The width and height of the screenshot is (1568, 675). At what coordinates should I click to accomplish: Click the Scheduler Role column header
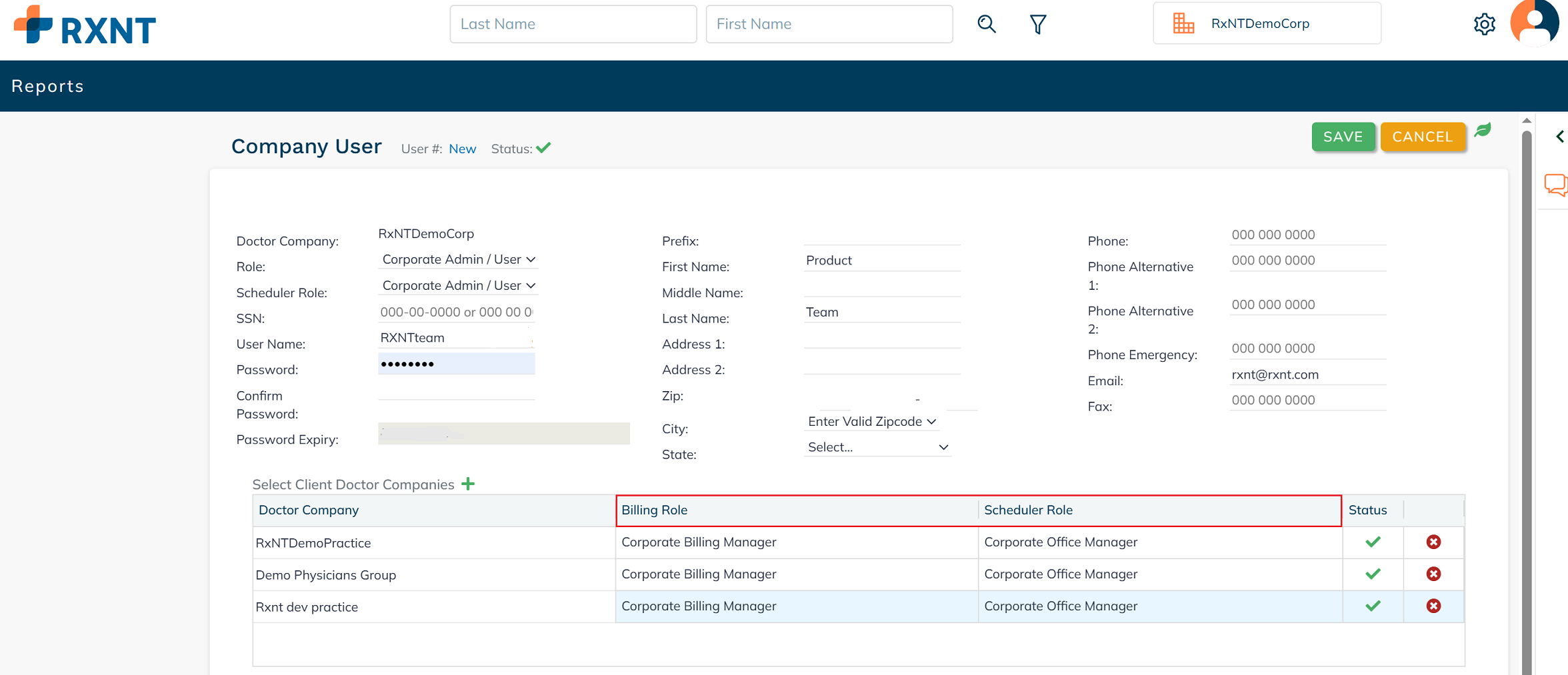pos(1160,510)
